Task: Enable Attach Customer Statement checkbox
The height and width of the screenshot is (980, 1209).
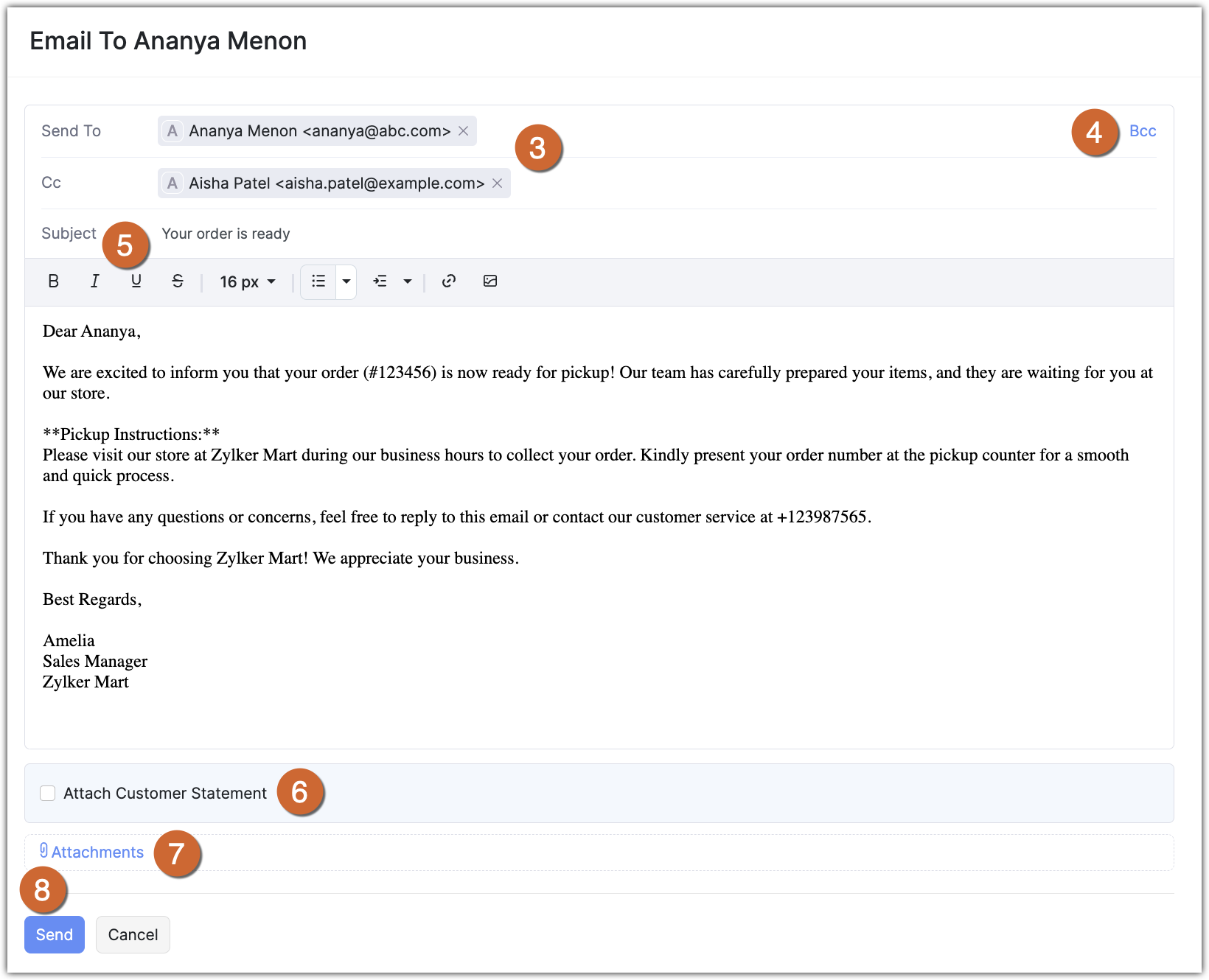Action: [48, 793]
